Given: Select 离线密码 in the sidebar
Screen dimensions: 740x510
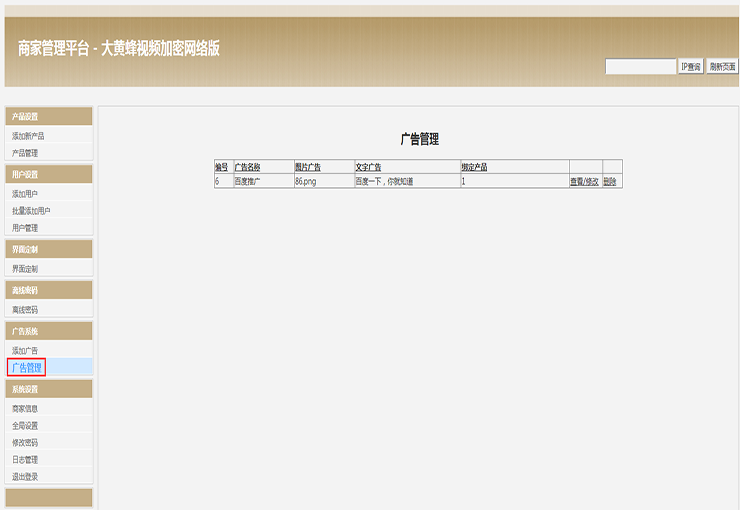Looking at the screenshot, I should pyautogui.click(x=25, y=310).
